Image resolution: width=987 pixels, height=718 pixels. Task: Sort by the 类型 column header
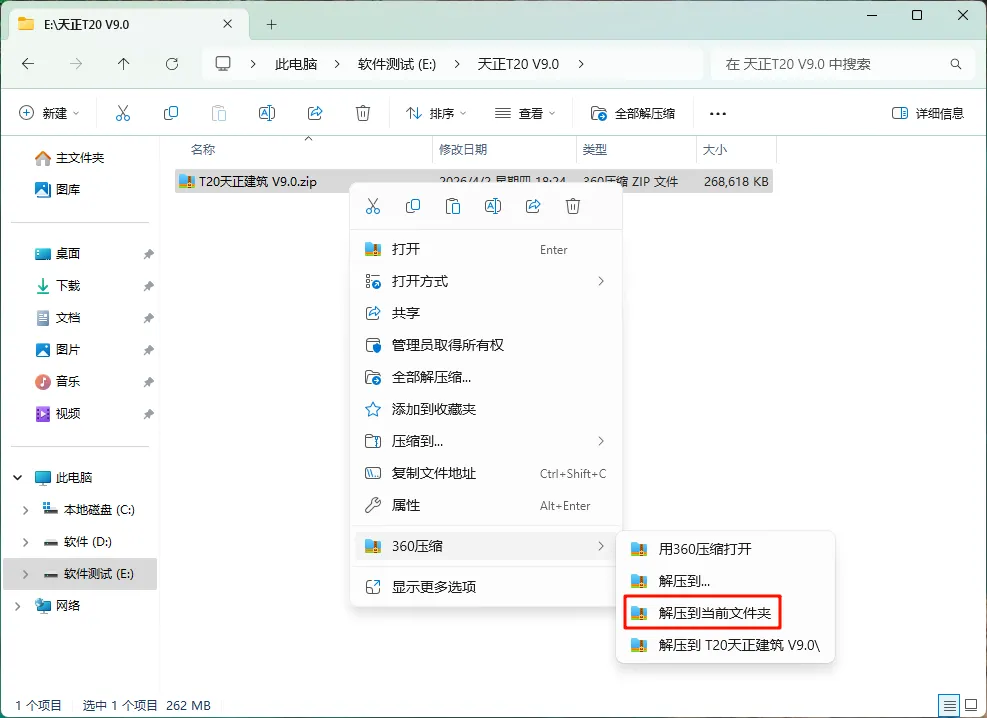pyautogui.click(x=595, y=149)
